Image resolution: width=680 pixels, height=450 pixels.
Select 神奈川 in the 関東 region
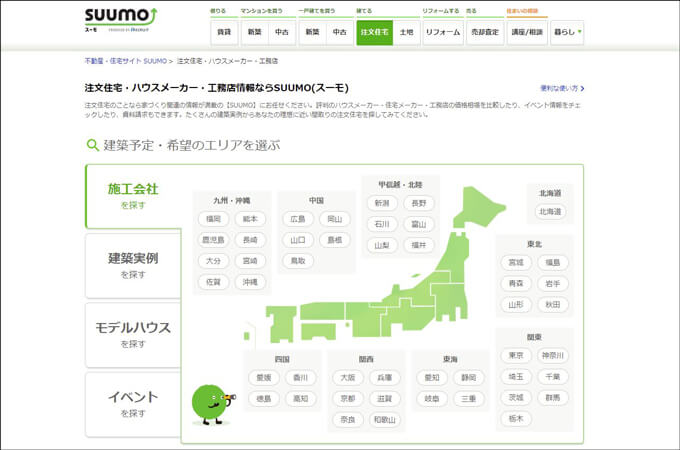coord(552,355)
